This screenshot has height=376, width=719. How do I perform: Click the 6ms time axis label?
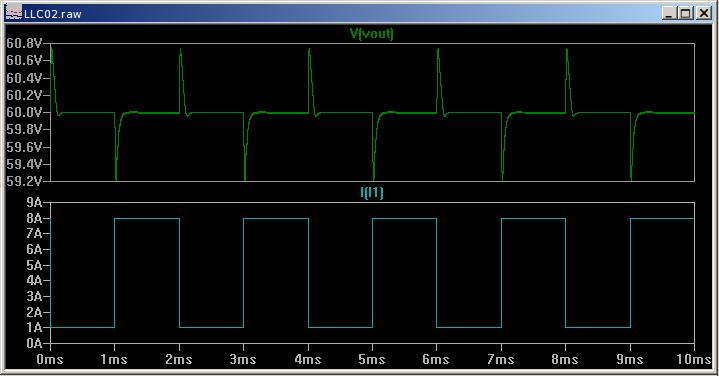pyautogui.click(x=436, y=359)
